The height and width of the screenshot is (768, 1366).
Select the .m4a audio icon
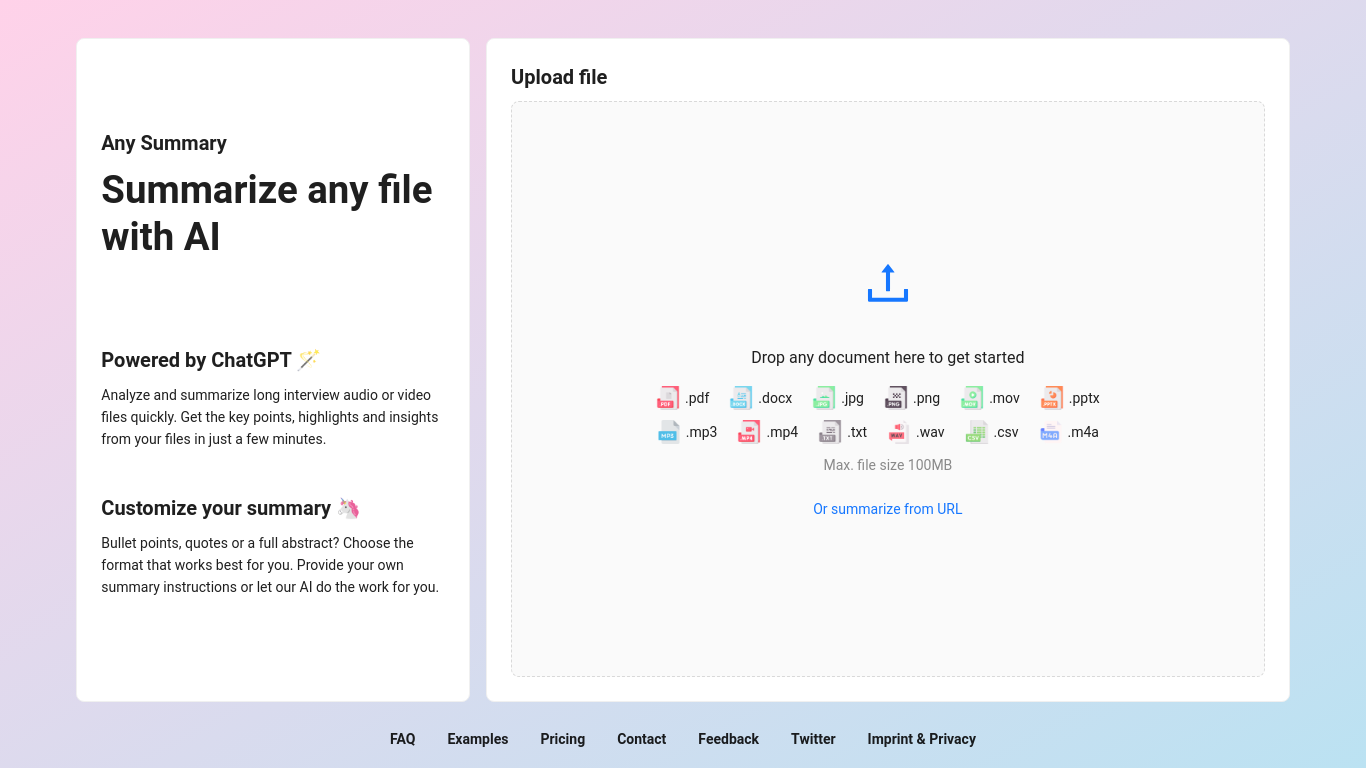[1050, 431]
